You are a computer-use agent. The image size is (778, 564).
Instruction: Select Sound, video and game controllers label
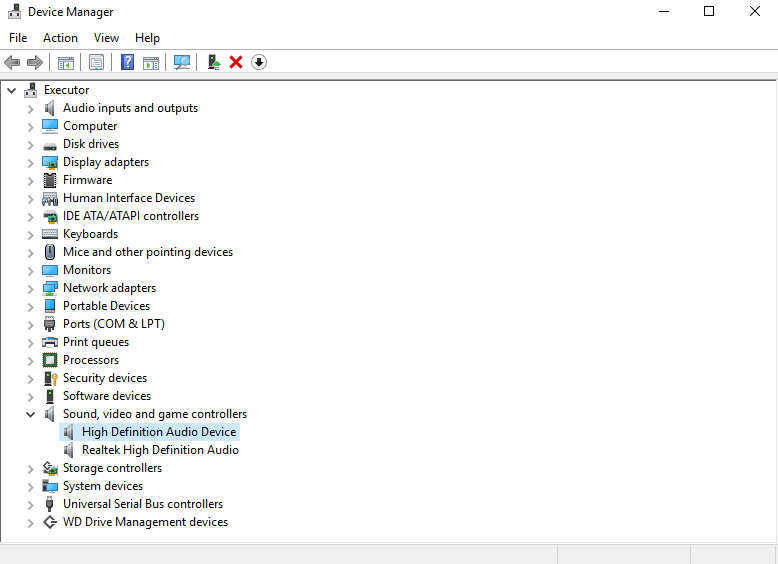click(x=155, y=414)
